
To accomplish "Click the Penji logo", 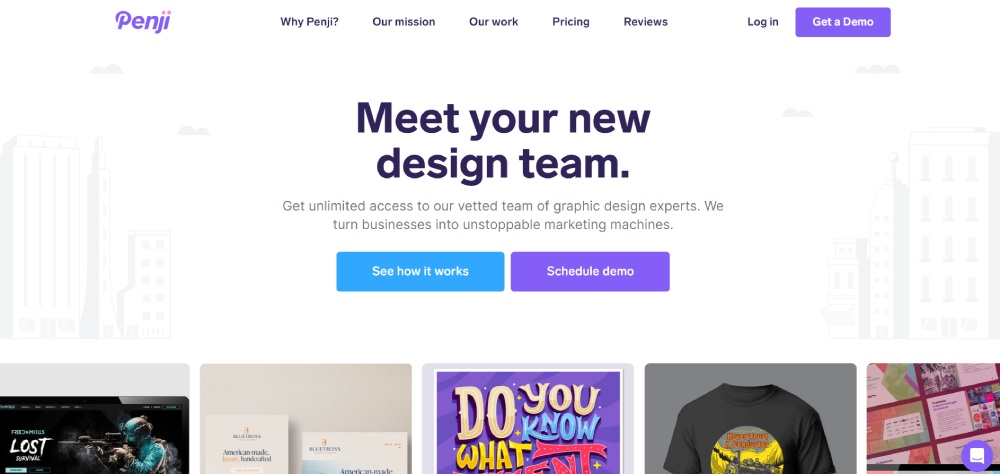I will 143,21.
